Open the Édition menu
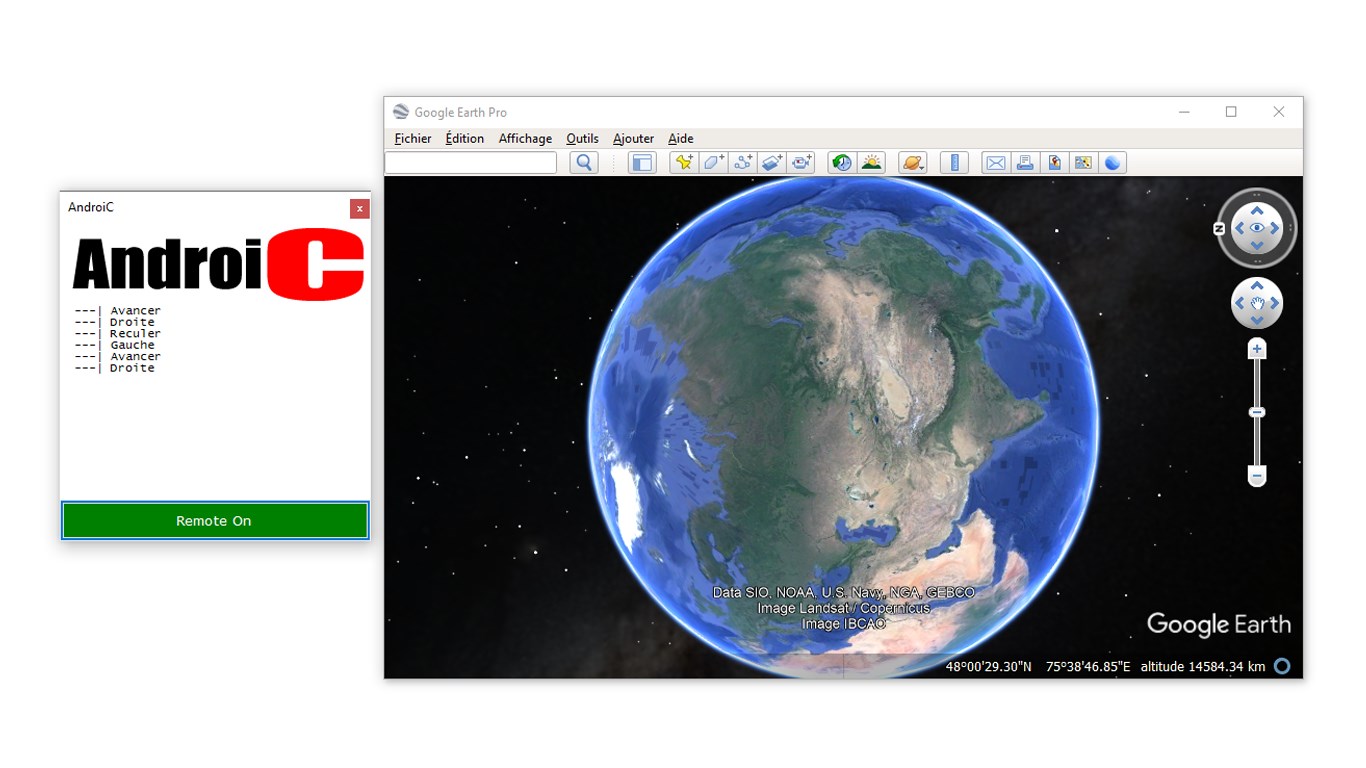 pyautogui.click(x=465, y=139)
